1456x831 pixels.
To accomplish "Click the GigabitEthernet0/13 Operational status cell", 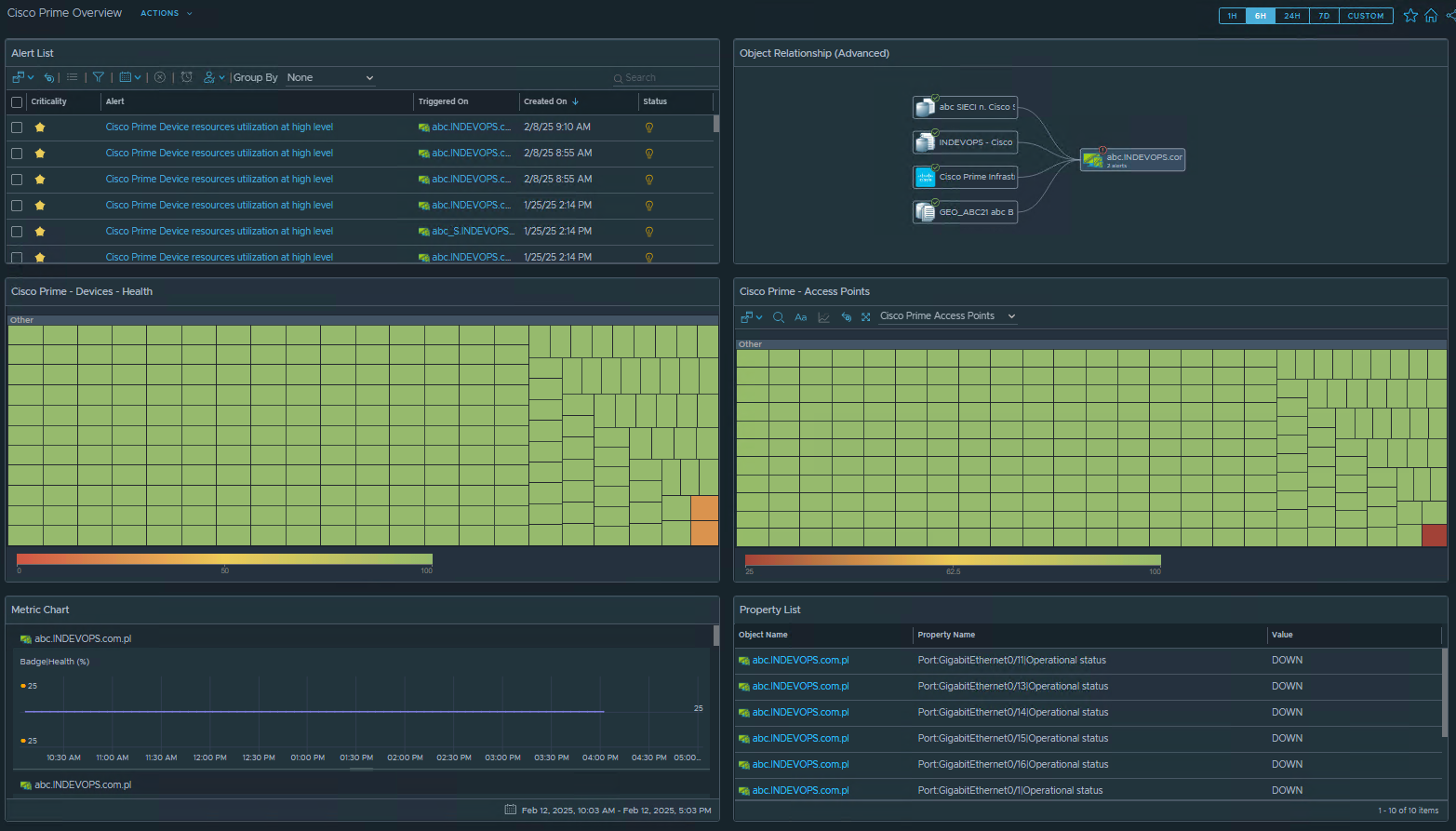I will click(1013, 687).
